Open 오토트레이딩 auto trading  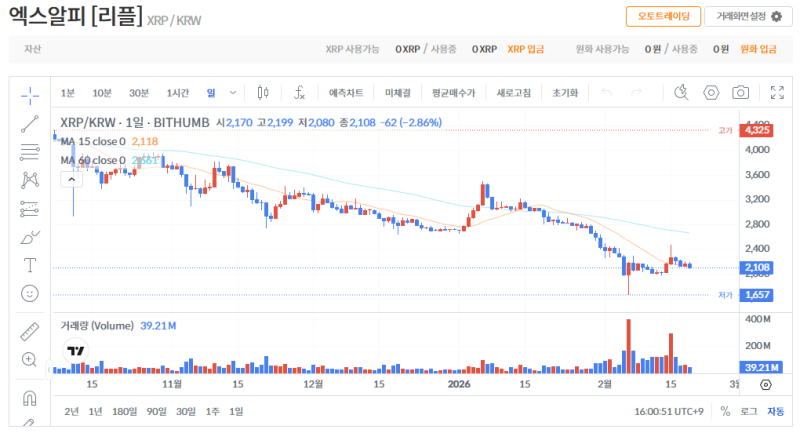point(663,16)
